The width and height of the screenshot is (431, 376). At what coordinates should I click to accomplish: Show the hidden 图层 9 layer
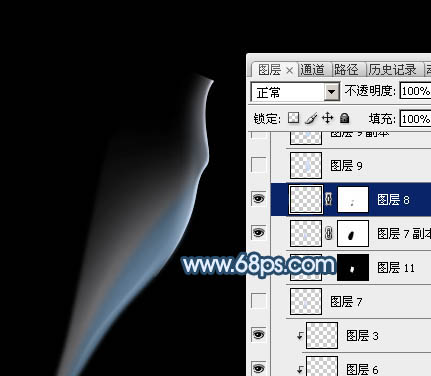click(259, 165)
